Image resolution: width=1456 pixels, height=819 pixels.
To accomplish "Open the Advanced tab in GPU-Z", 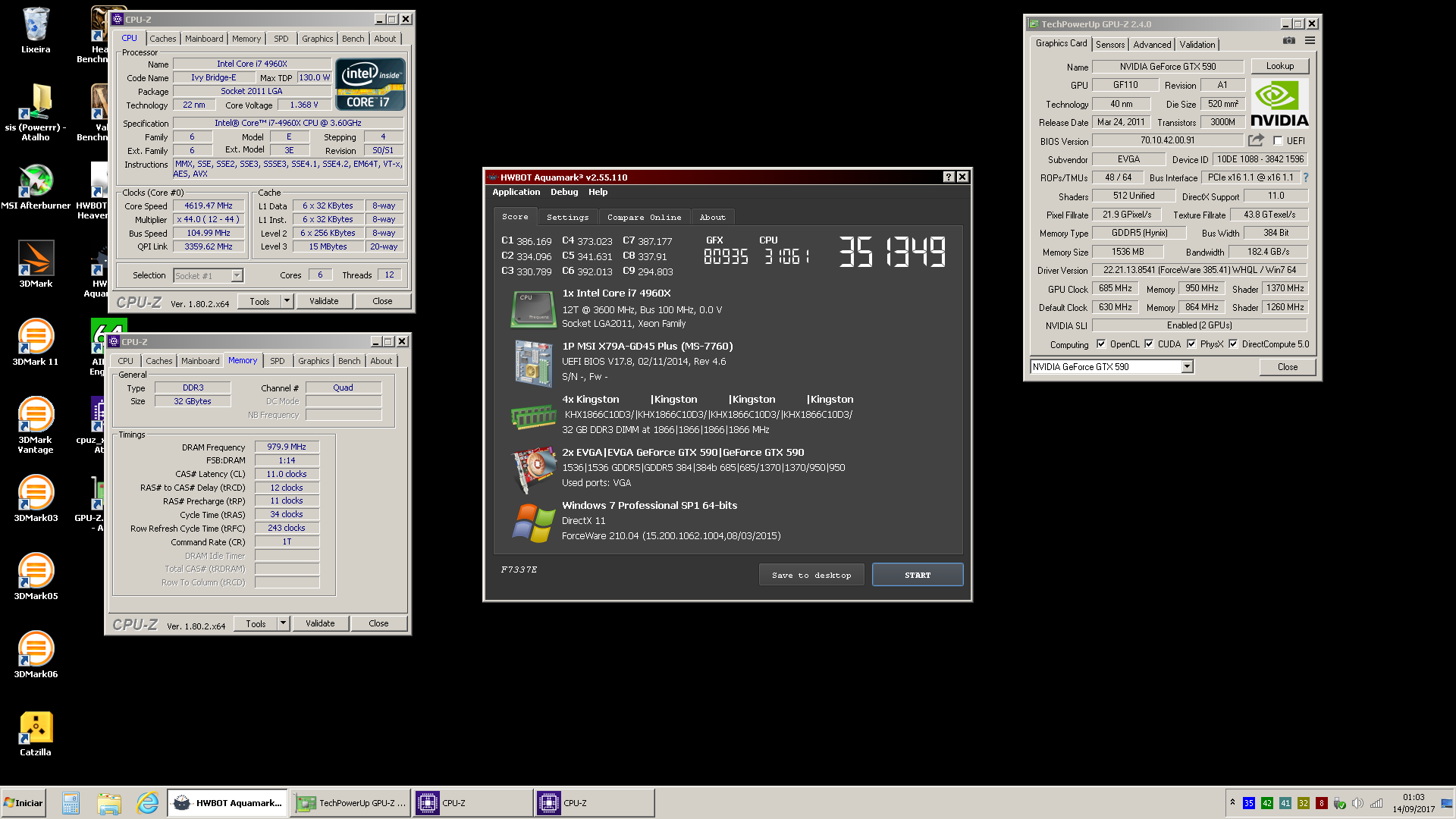I will (x=1152, y=45).
